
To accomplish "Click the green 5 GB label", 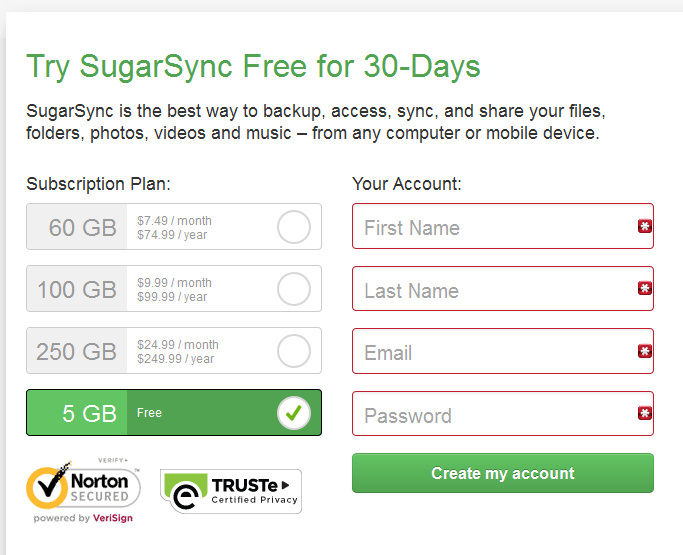I will point(89,414).
